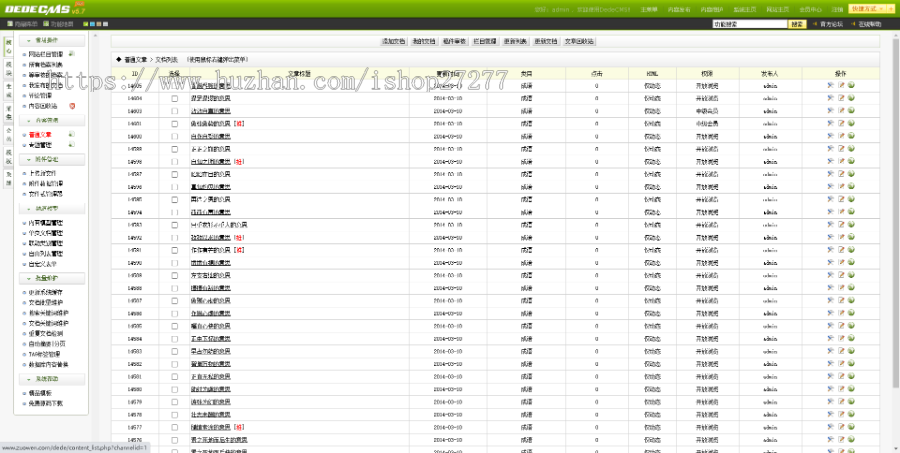Click the green preview globe in row 14603
The width and height of the screenshot is (900, 453).
851,110
